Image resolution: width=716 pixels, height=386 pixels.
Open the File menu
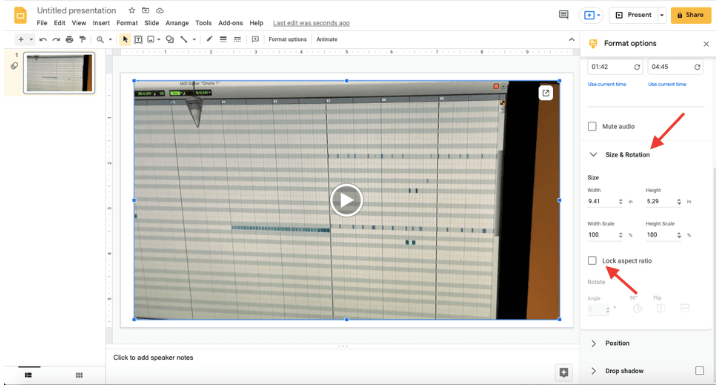(x=42, y=23)
